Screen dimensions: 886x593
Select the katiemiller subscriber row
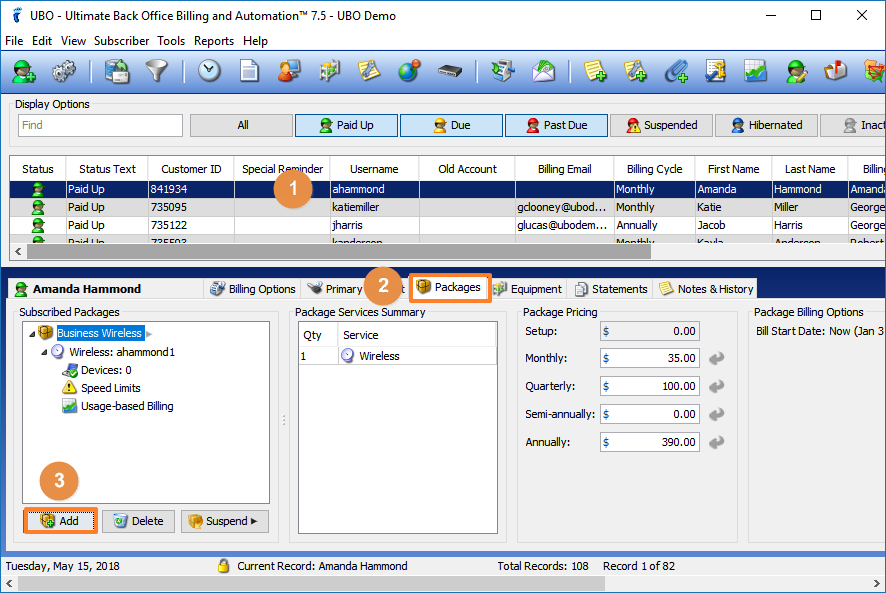pos(446,207)
